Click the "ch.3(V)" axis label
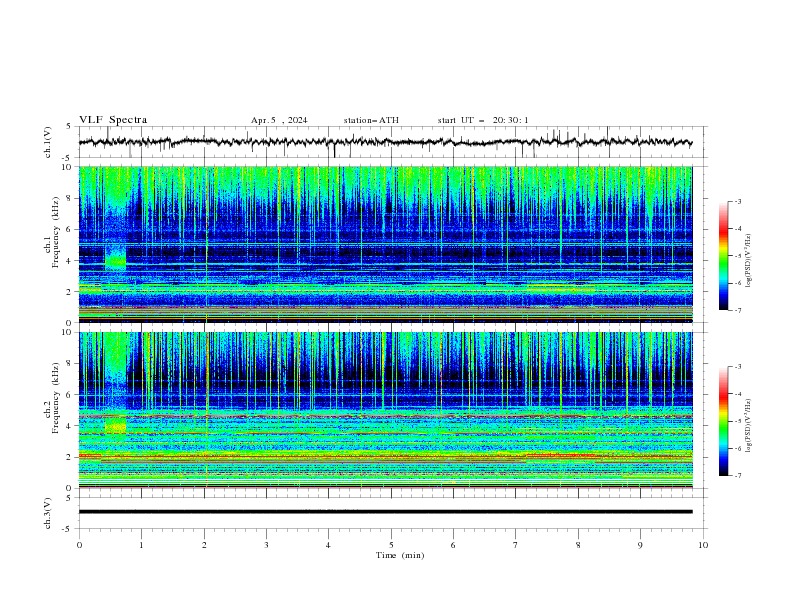This screenshot has height=612, width=792. (x=48, y=513)
